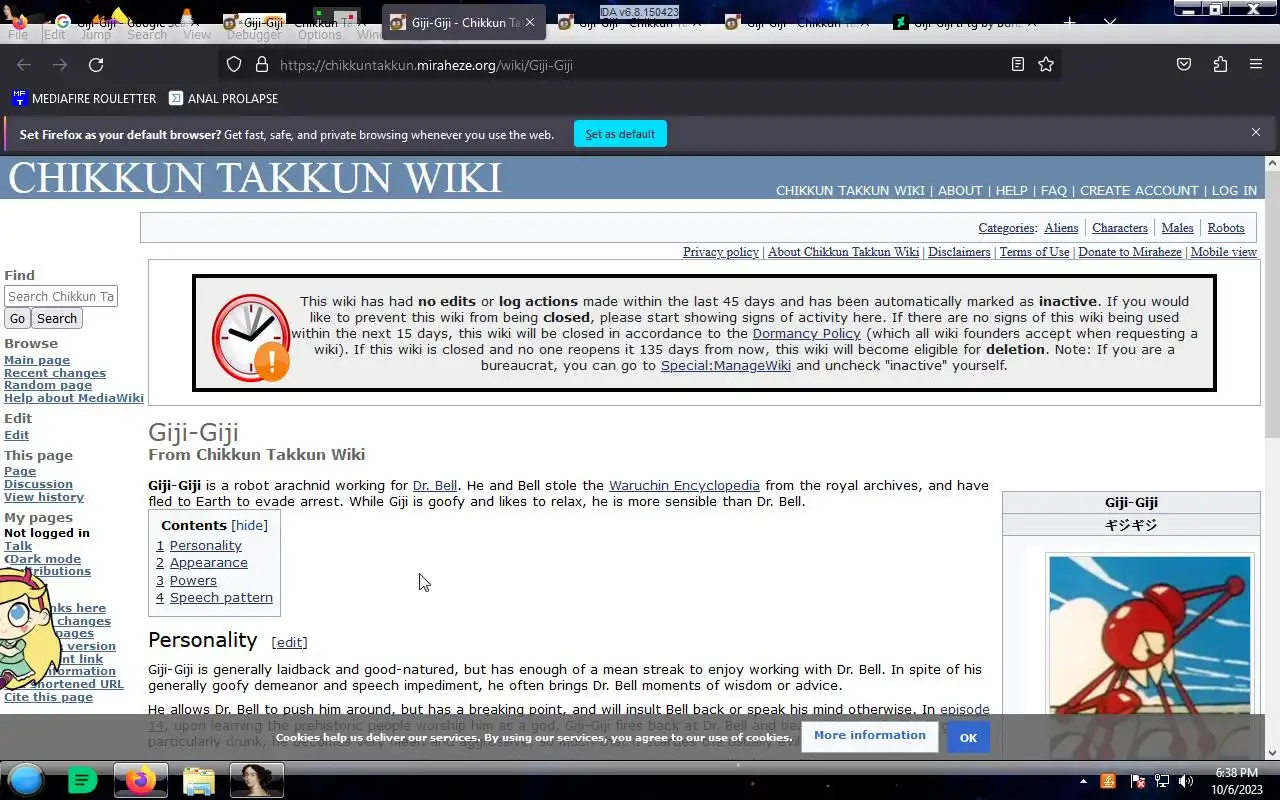Open the Save to Pocket icon
1280x800 pixels.
[1184, 65]
